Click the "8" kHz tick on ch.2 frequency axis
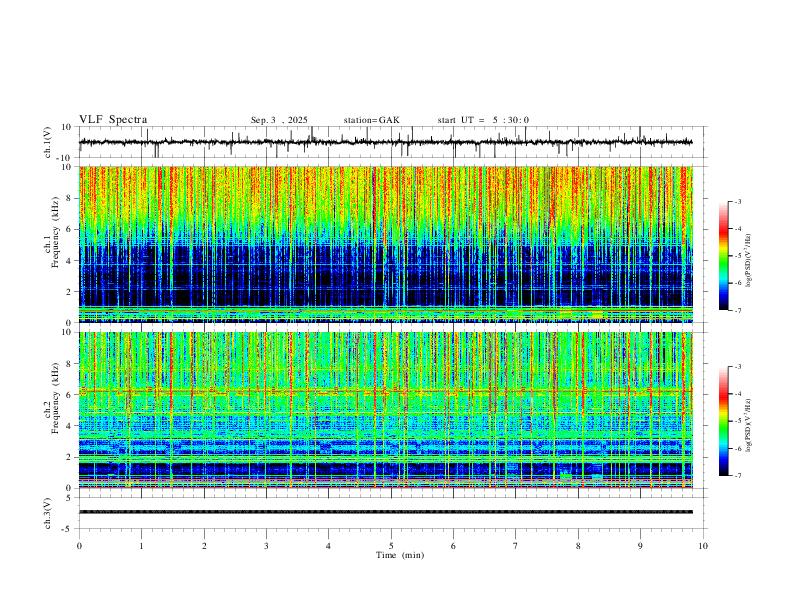 (69, 364)
